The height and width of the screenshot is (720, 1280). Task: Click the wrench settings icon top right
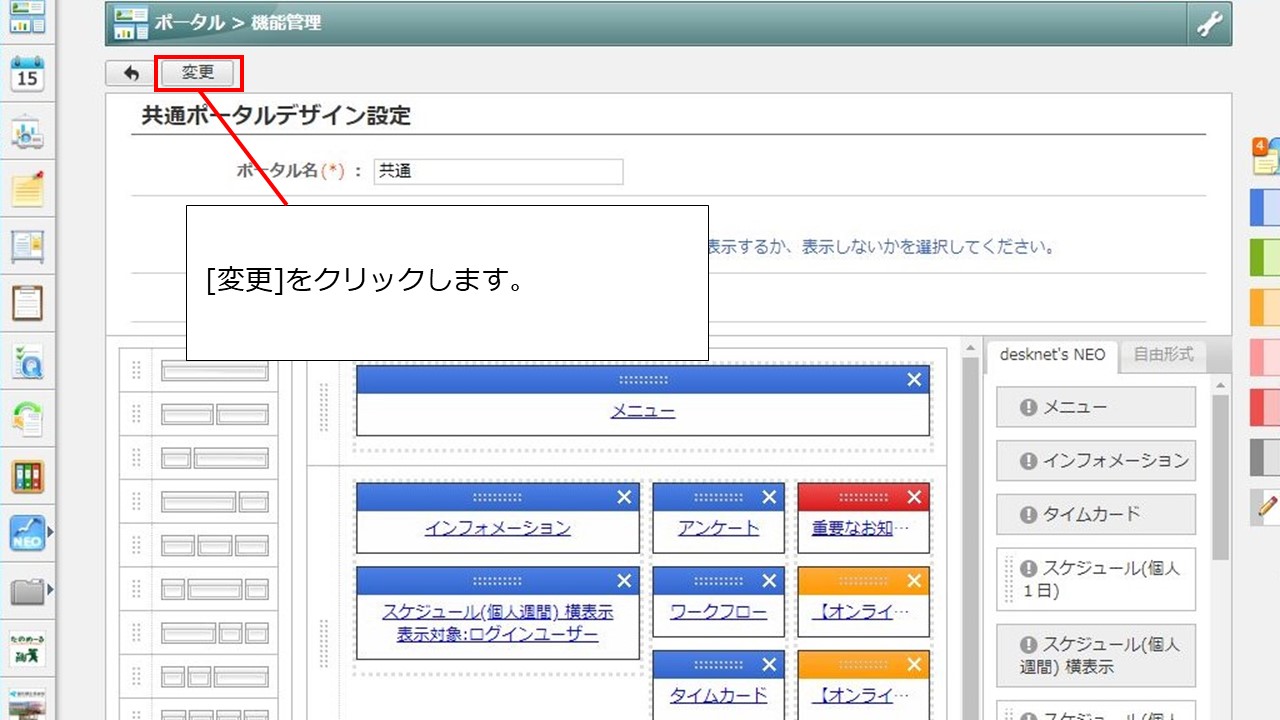coord(1211,21)
